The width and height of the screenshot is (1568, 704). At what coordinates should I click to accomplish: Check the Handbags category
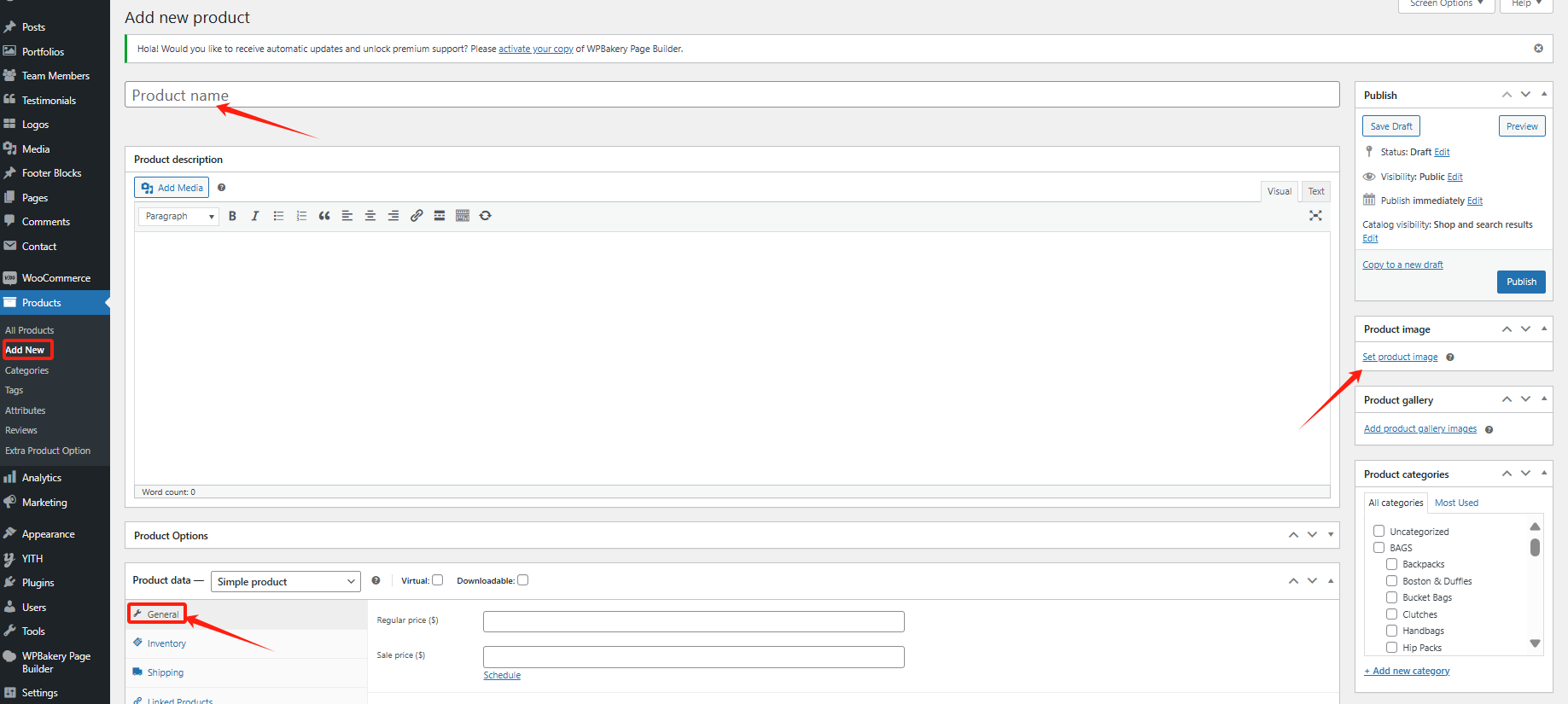[1392, 631]
